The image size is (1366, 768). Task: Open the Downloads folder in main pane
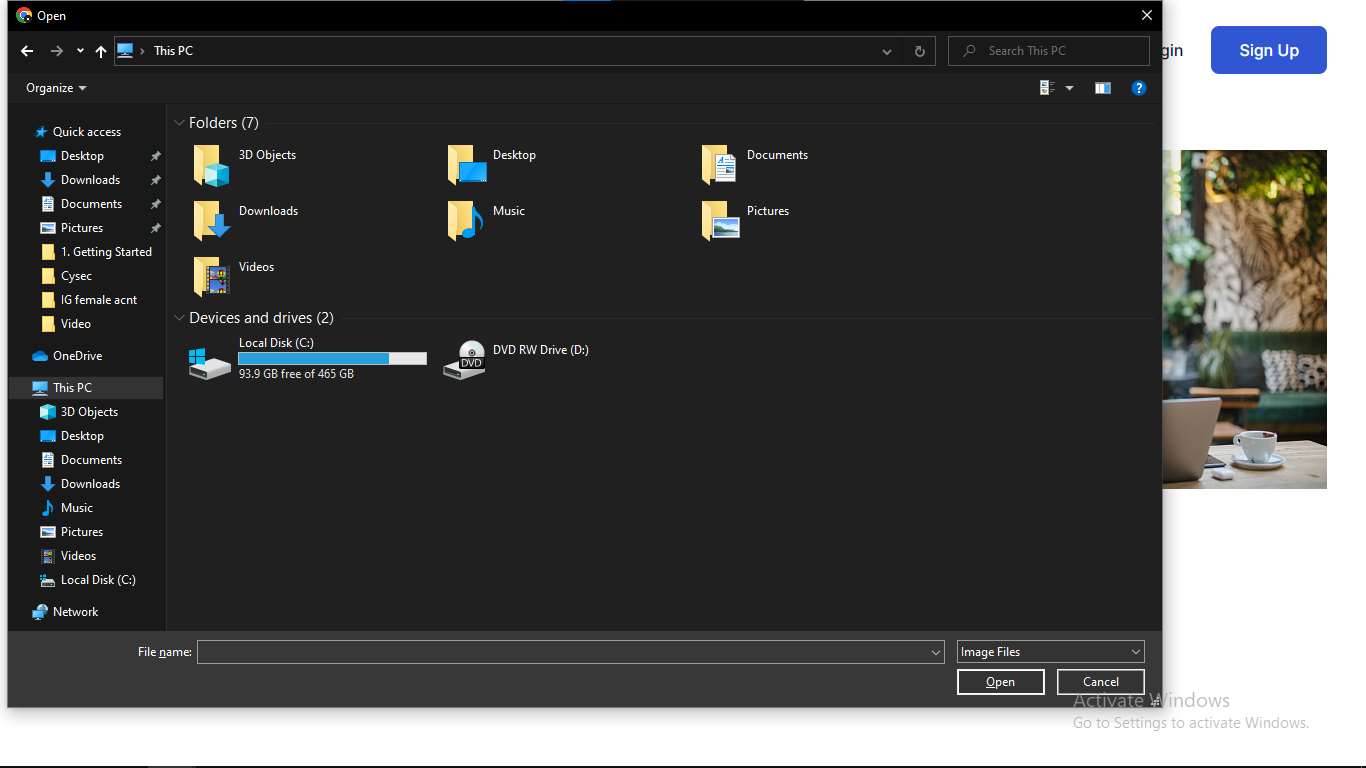tap(246, 221)
